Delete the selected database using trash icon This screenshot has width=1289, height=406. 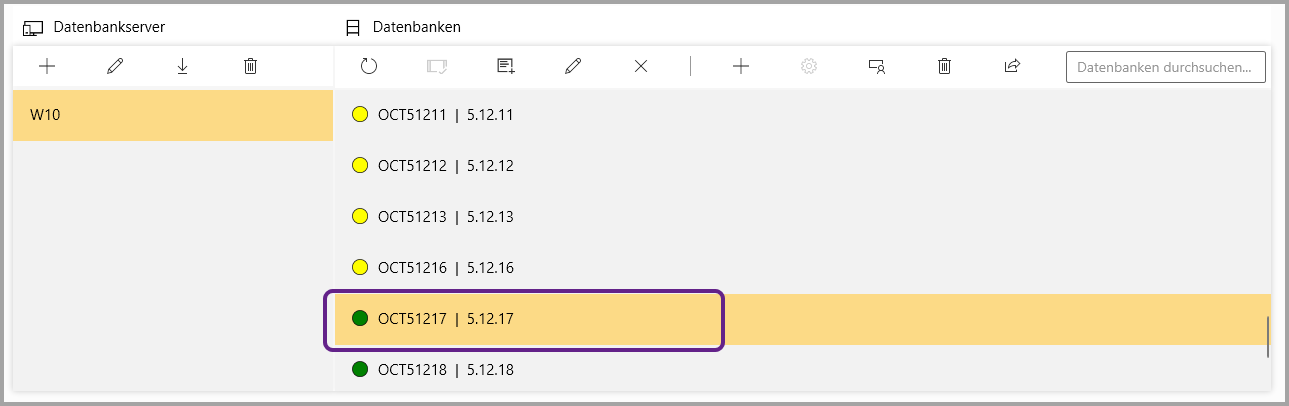point(944,67)
